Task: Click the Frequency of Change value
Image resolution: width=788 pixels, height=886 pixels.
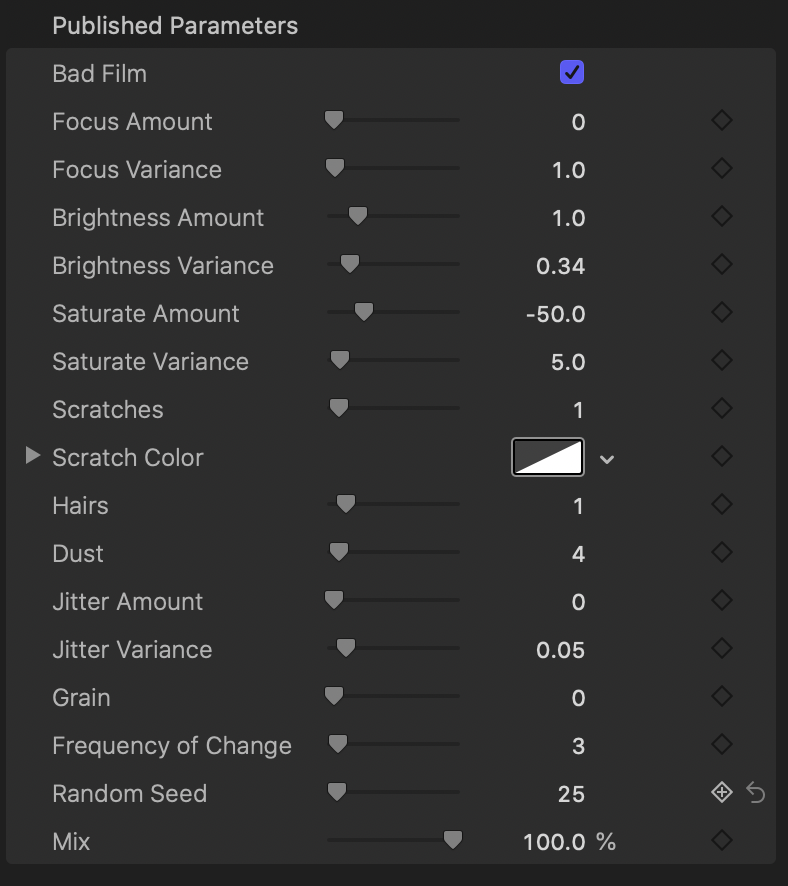Action: click(x=577, y=746)
